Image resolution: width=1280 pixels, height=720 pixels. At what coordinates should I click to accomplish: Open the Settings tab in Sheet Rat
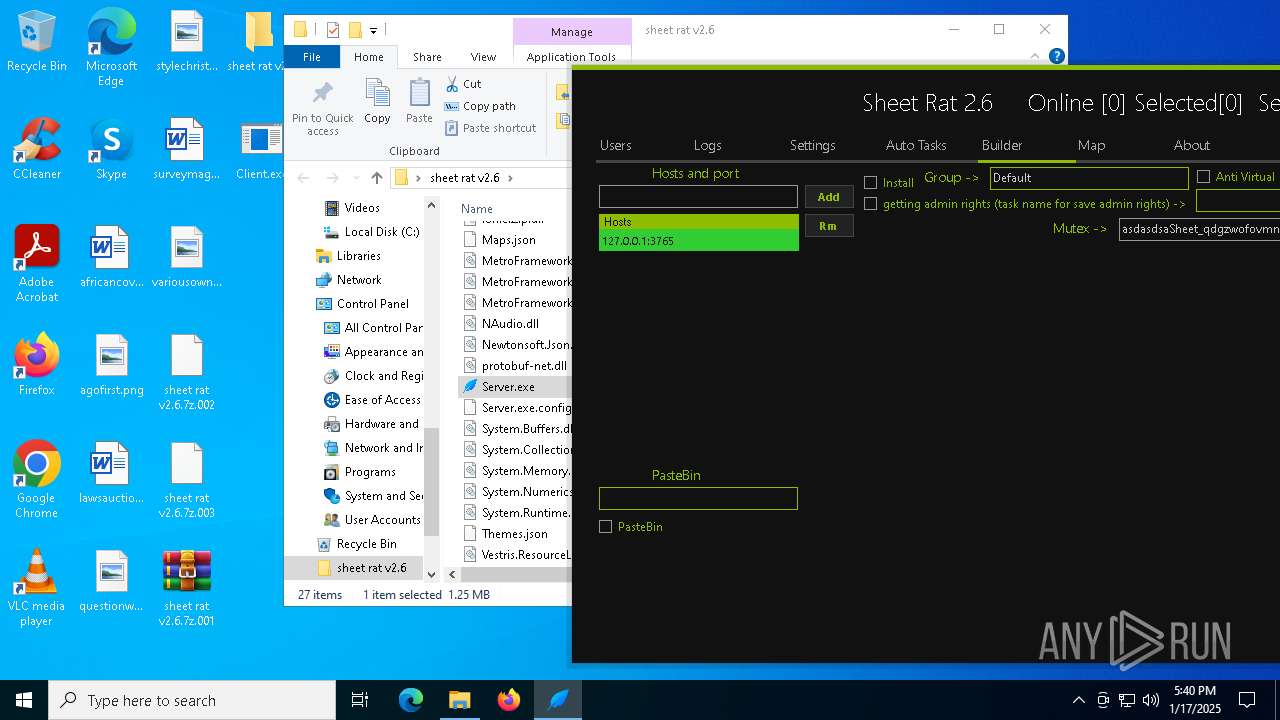pyautogui.click(x=813, y=146)
